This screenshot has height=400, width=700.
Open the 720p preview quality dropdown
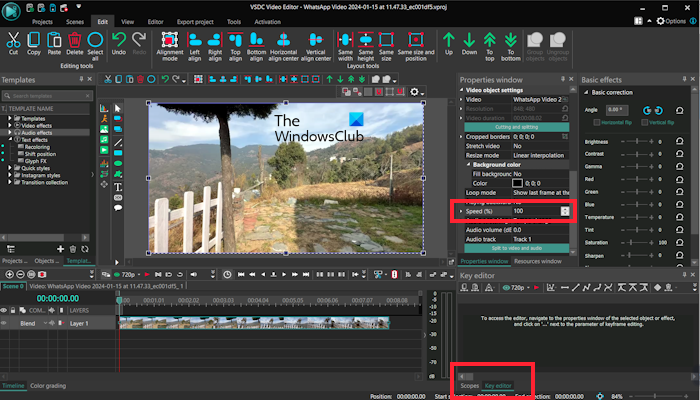139,275
